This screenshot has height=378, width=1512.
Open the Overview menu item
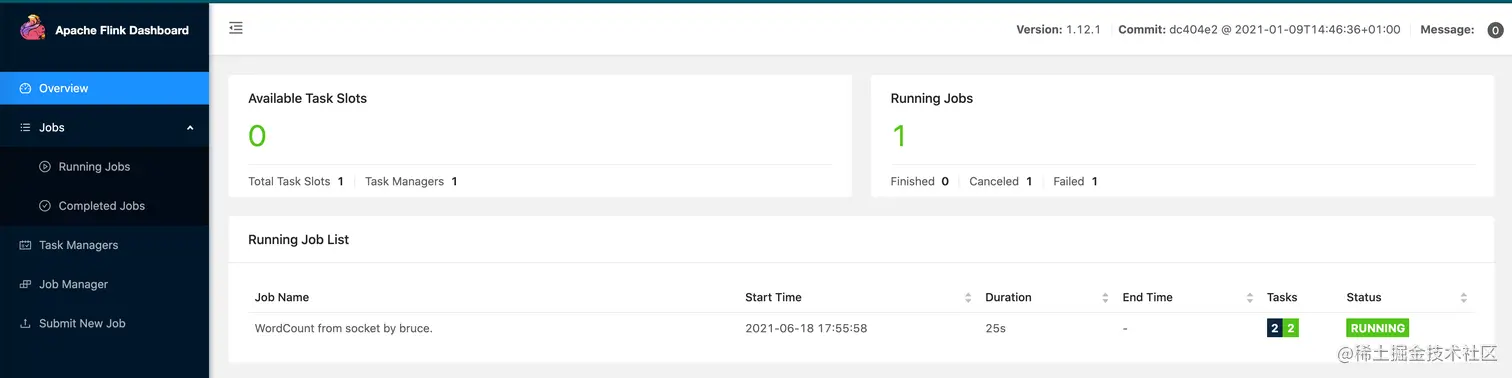click(x=104, y=88)
